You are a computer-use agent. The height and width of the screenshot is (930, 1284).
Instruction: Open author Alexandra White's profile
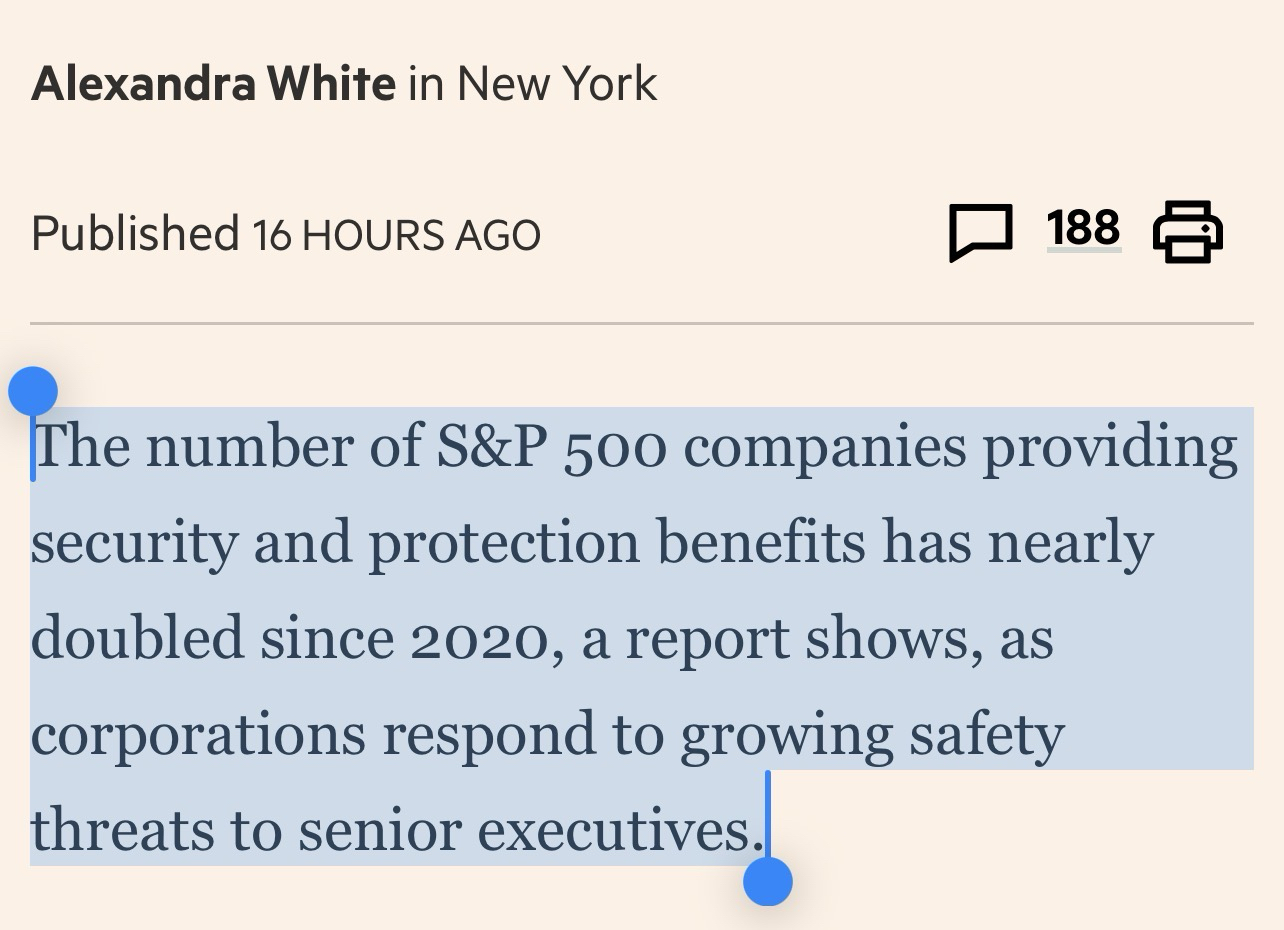coord(213,84)
